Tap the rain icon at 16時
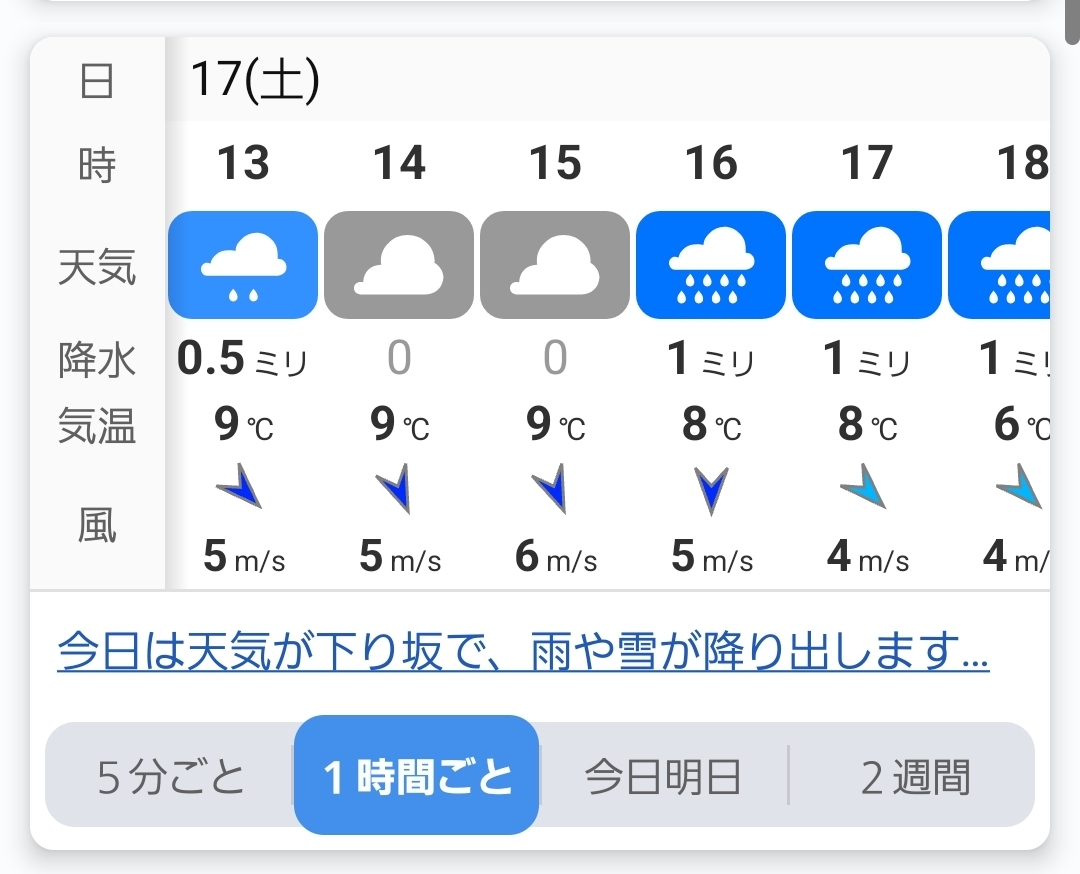1080x874 pixels. pos(711,265)
